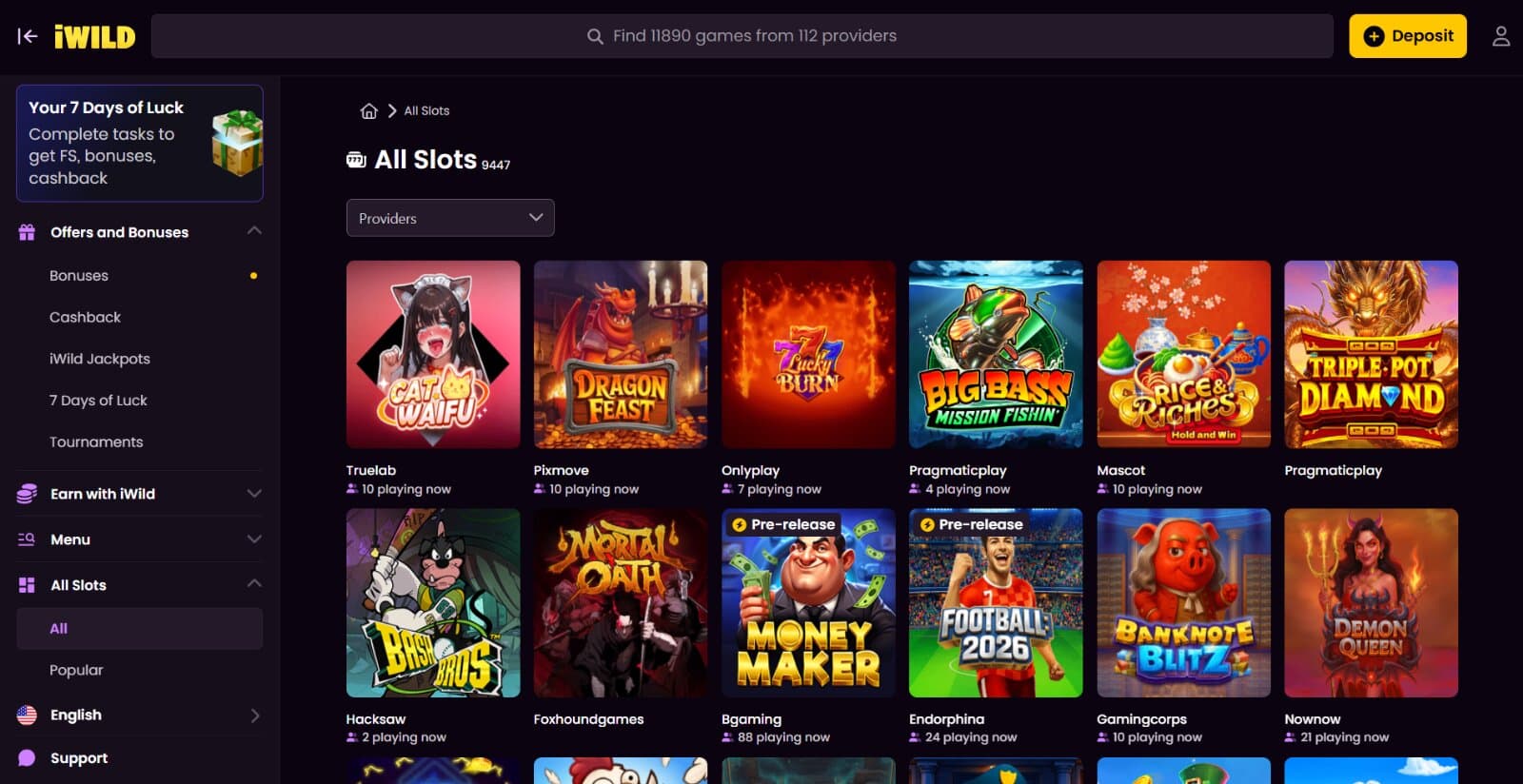This screenshot has height=784, width=1523.
Task: Open iWild Jackpots in sidebar
Action: (x=100, y=359)
